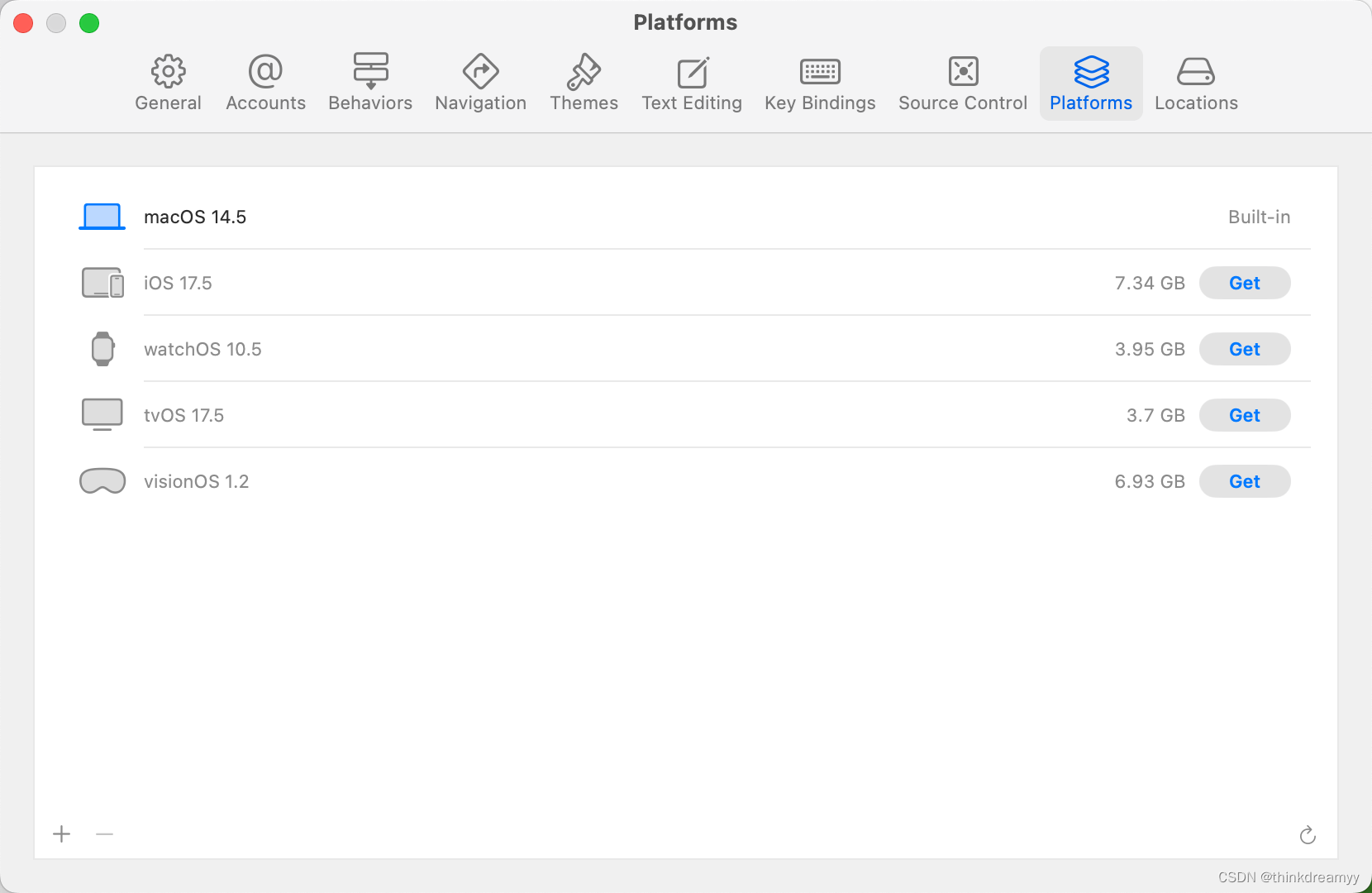Switch to the General tab label
The height and width of the screenshot is (893, 1372).
coord(168,103)
